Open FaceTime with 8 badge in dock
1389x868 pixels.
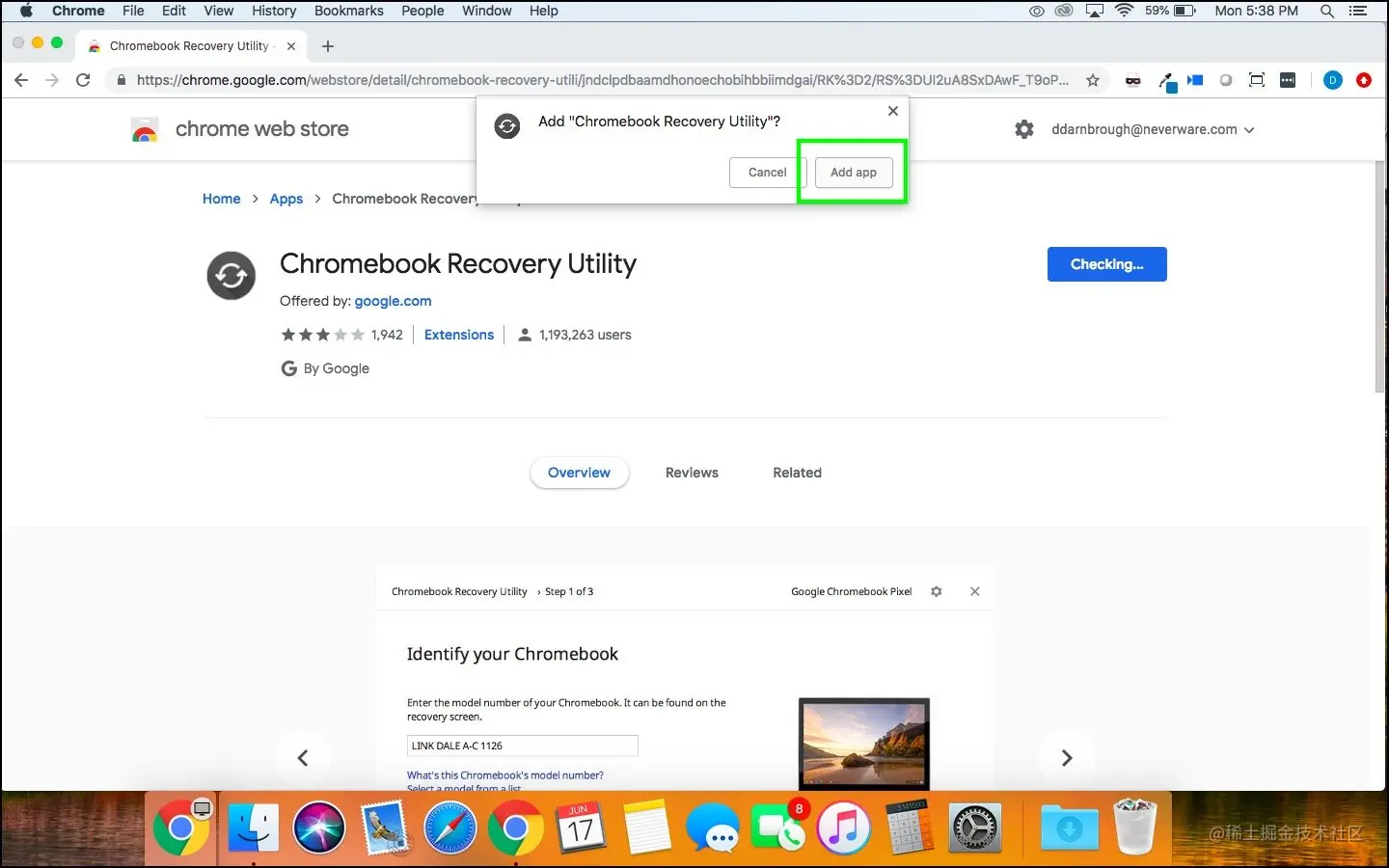(778, 827)
